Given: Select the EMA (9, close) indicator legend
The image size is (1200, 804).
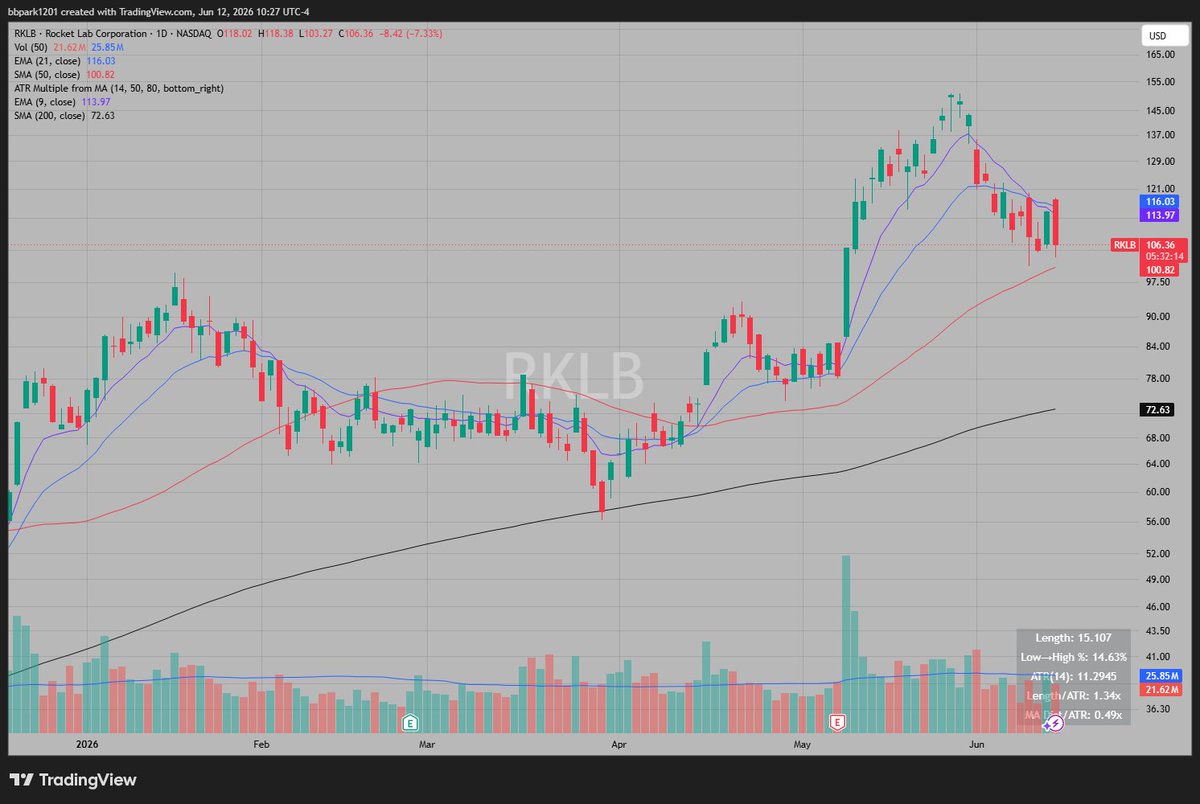Looking at the screenshot, I should click(62, 103).
